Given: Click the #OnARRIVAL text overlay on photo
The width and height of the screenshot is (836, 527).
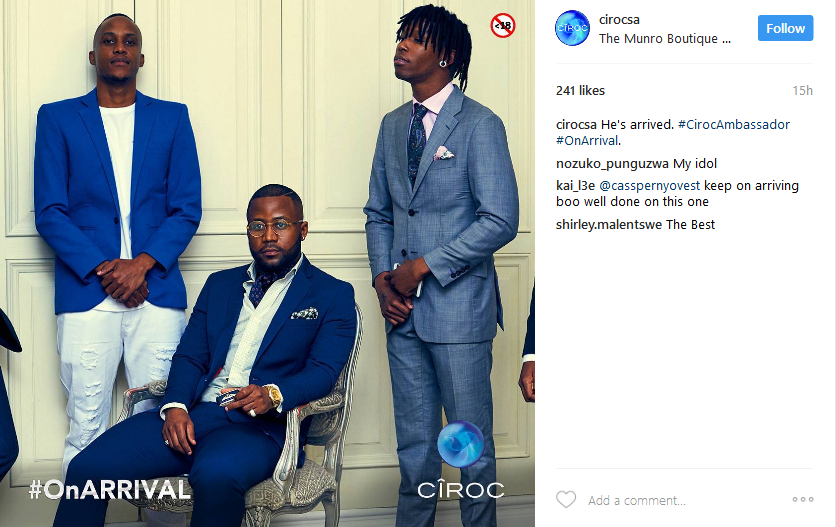Looking at the screenshot, I should click(x=110, y=490).
